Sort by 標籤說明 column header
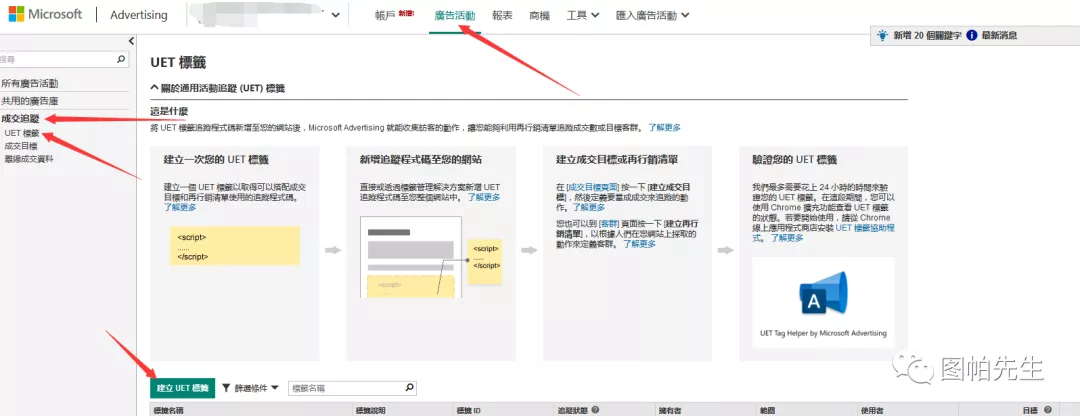 370,410
